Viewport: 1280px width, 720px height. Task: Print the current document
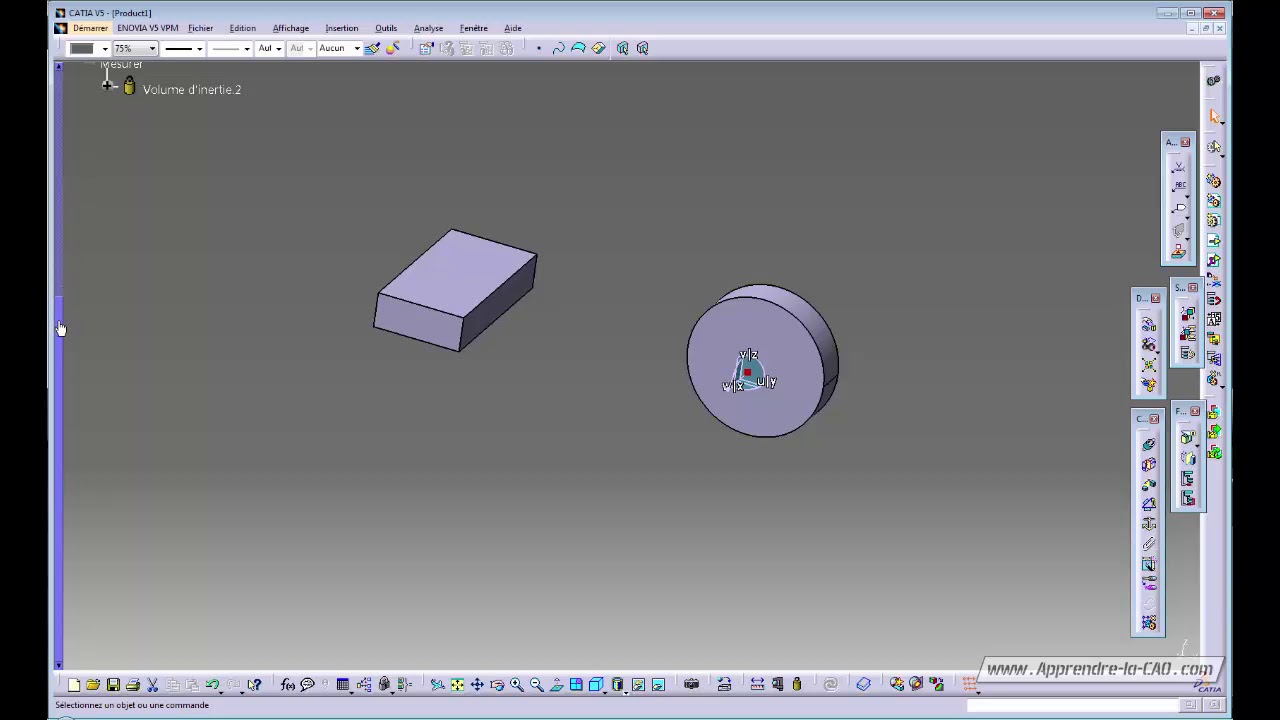(x=133, y=685)
